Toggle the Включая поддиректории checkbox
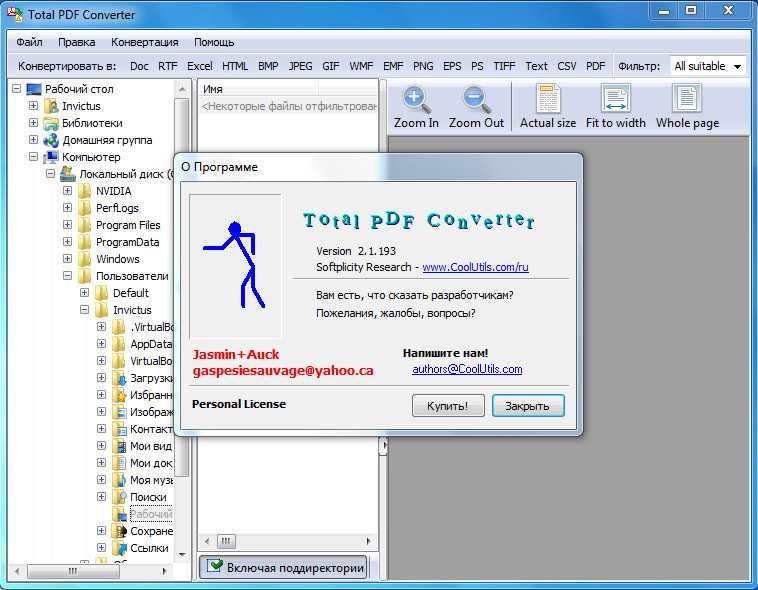 (214, 566)
